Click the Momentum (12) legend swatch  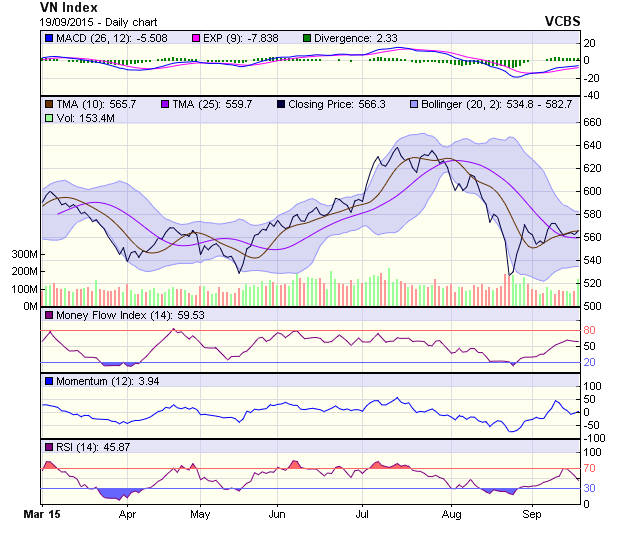tap(49, 381)
